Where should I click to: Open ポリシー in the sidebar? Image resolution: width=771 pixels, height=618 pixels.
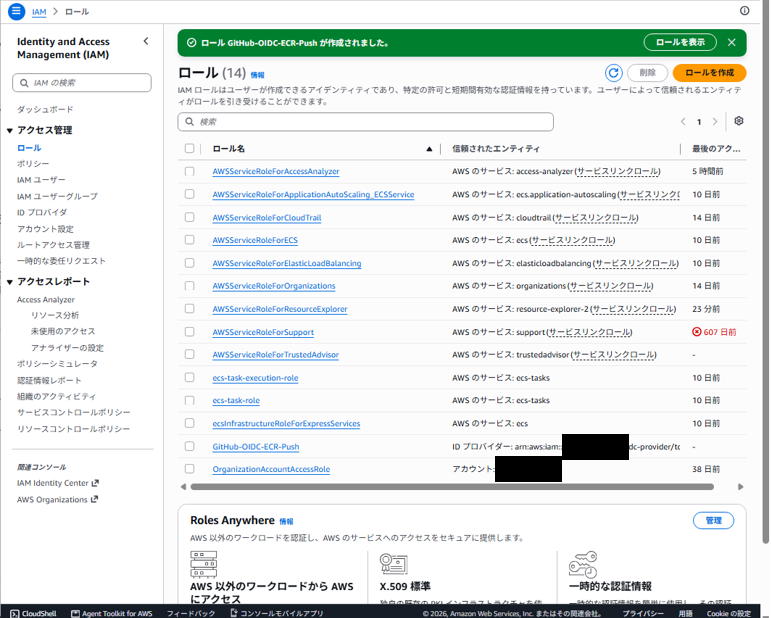33,164
